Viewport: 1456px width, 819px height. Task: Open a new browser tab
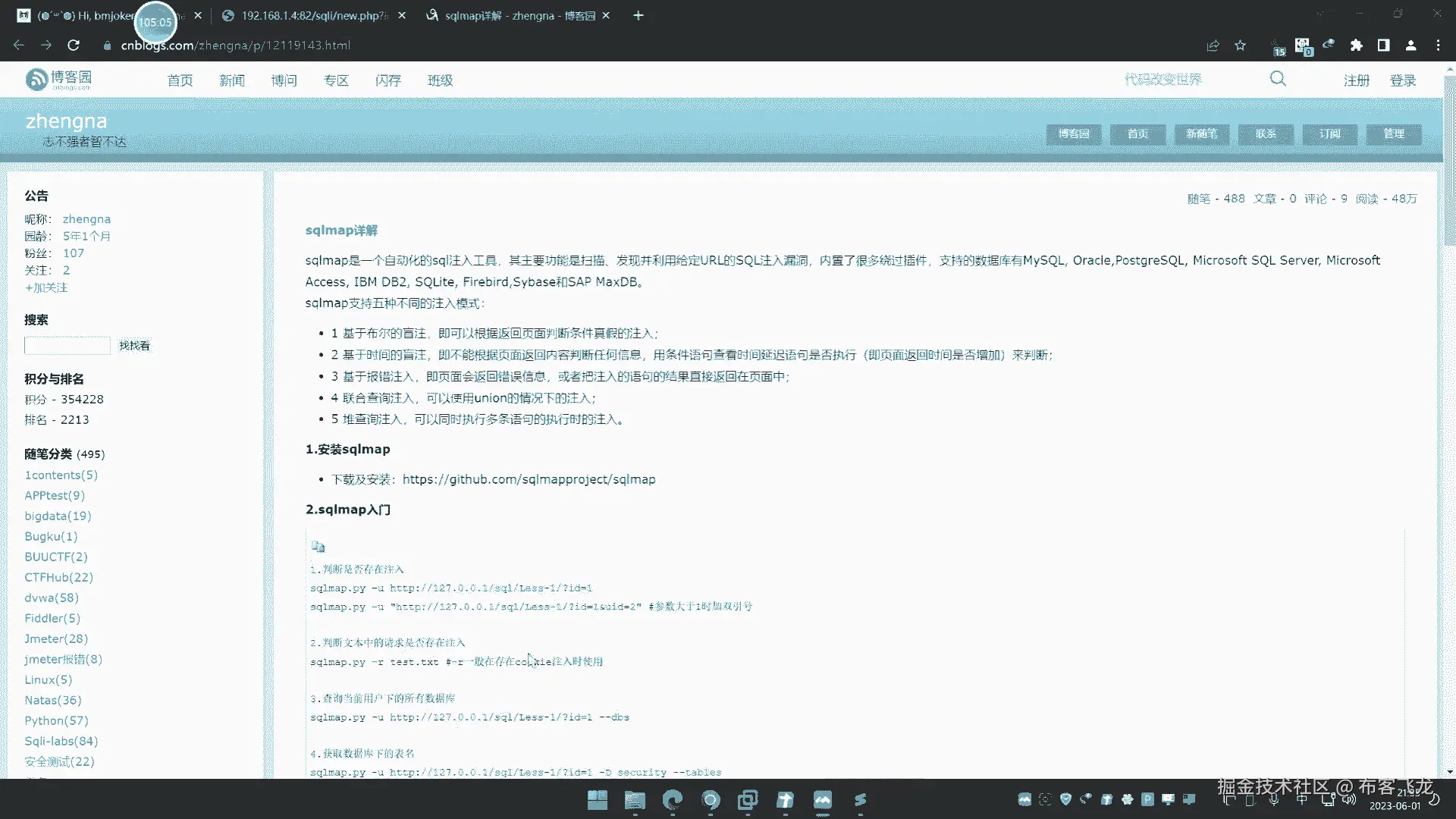pos(638,15)
